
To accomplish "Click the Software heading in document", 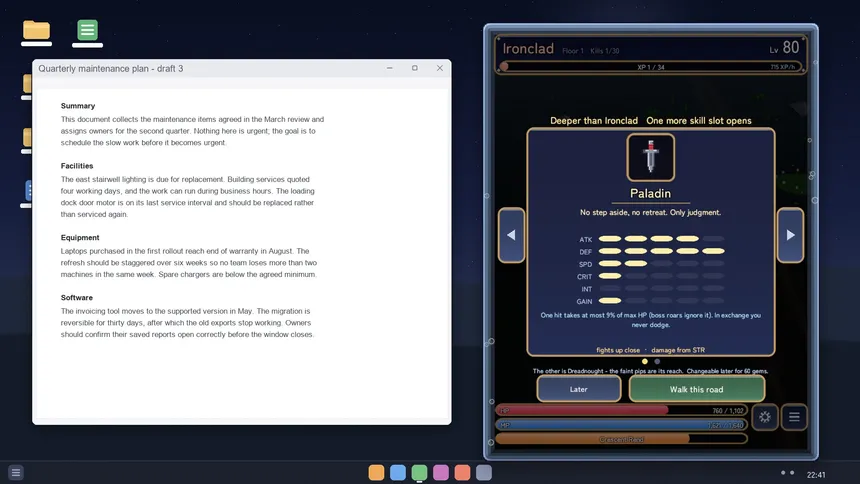I will tap(77, 297).
